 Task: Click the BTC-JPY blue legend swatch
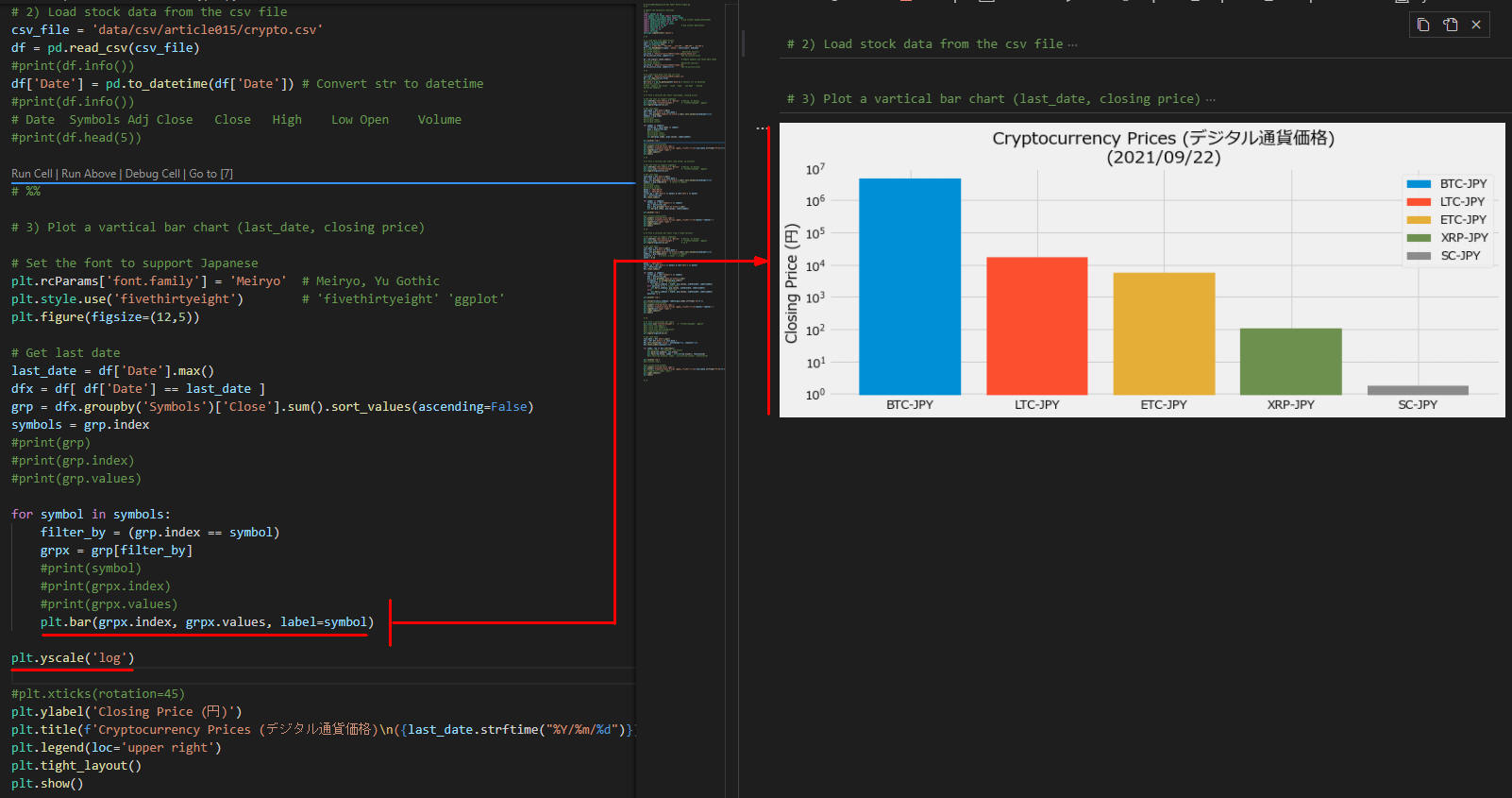[x=1419, y=184]
